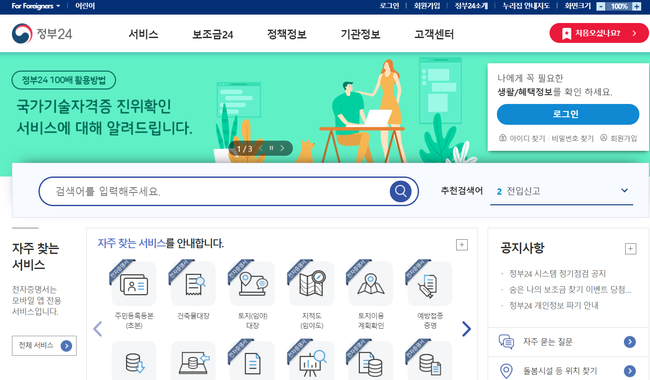Click 회원가입 in the top bar
Screen dimensions: 650x380
(x=427, y=6)
